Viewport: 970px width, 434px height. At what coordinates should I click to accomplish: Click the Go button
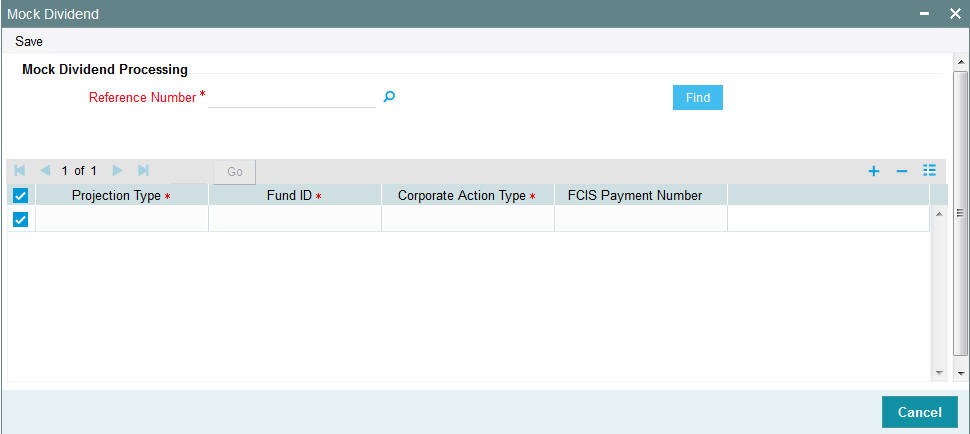[x=235, y=172]
